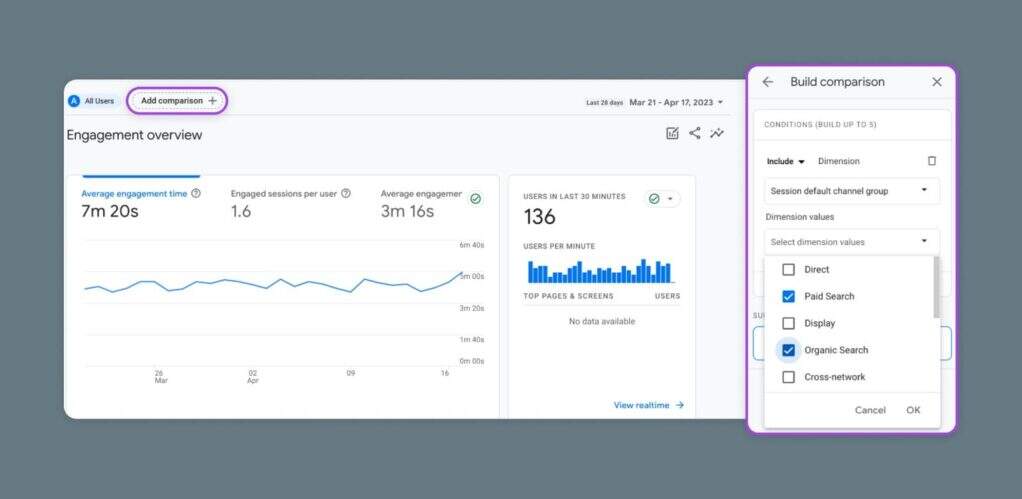Click help icon beside Average engagement time
This screenshot has width=1022, height=499.
click(x=196, y=194)
